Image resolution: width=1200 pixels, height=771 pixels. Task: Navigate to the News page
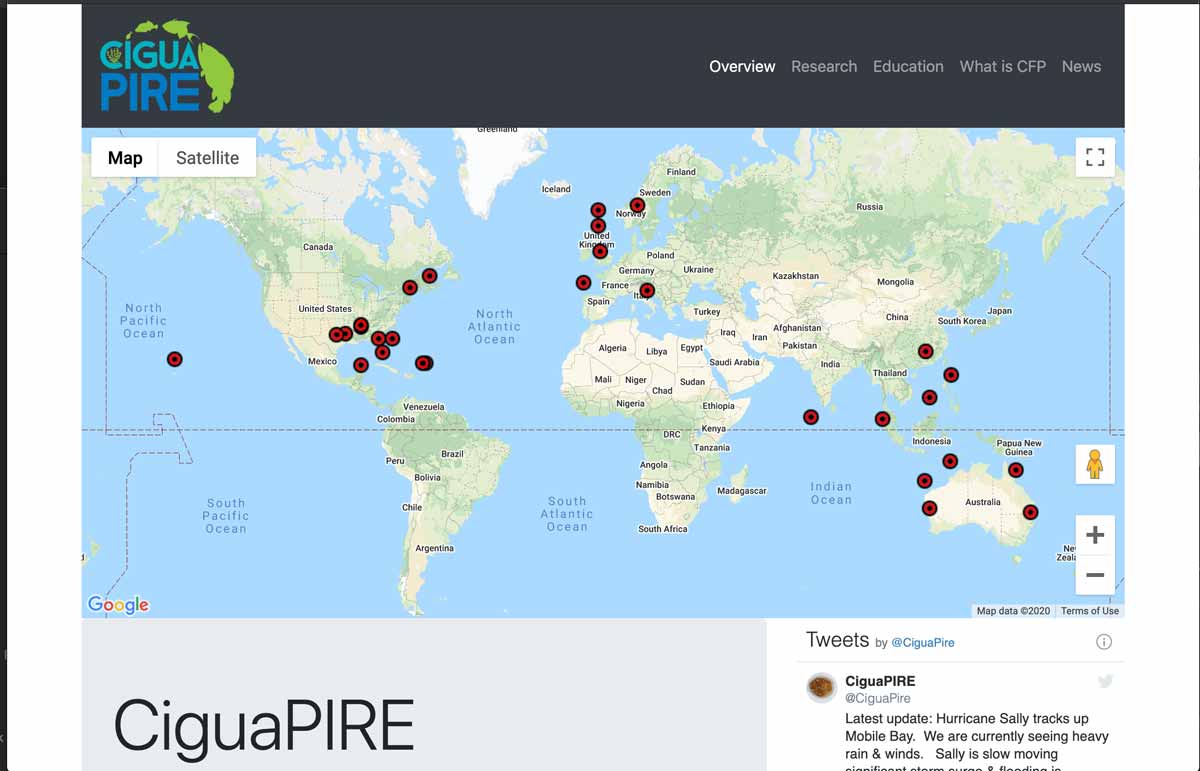1081,67
